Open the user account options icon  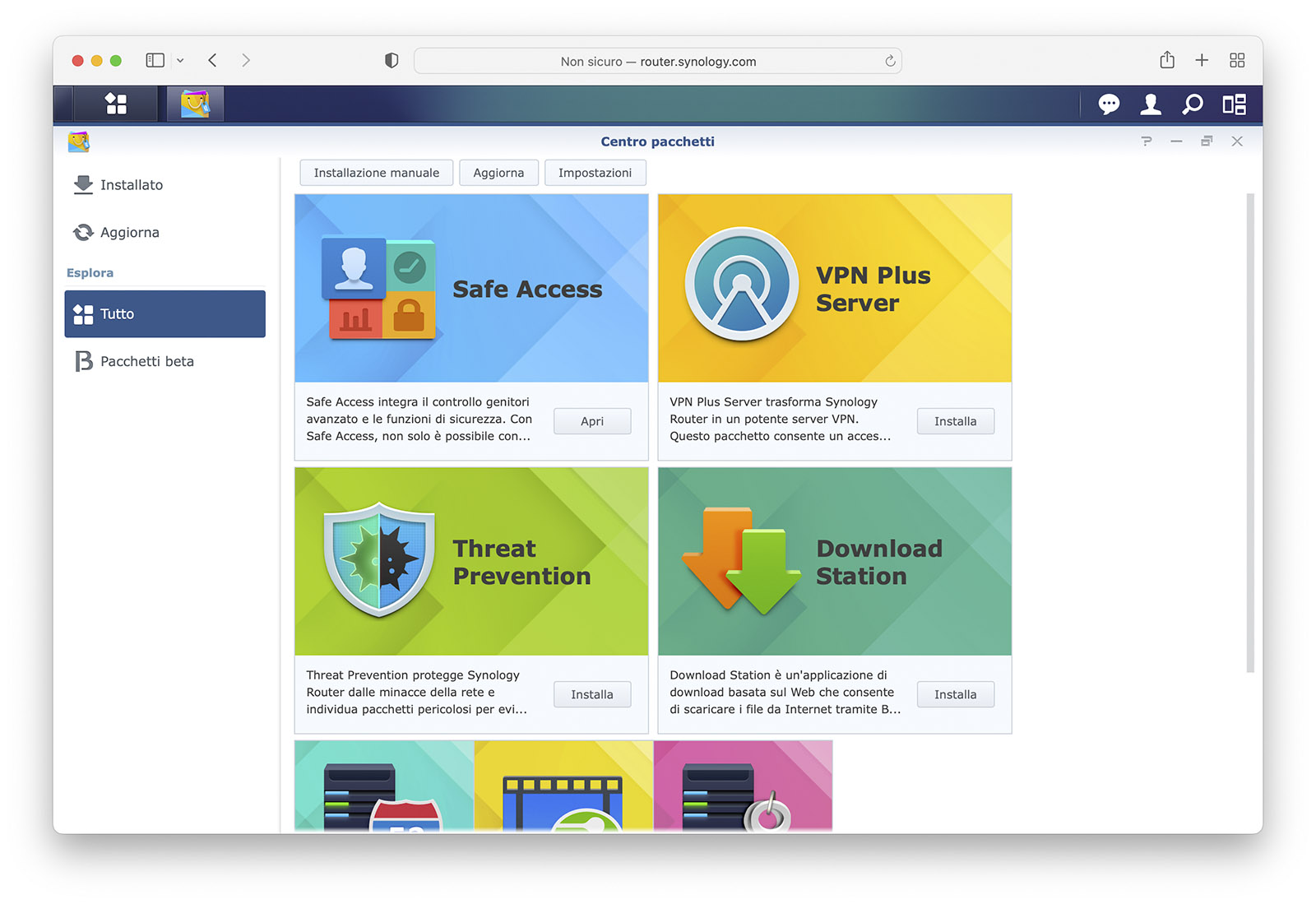(x=1151, y=104)
